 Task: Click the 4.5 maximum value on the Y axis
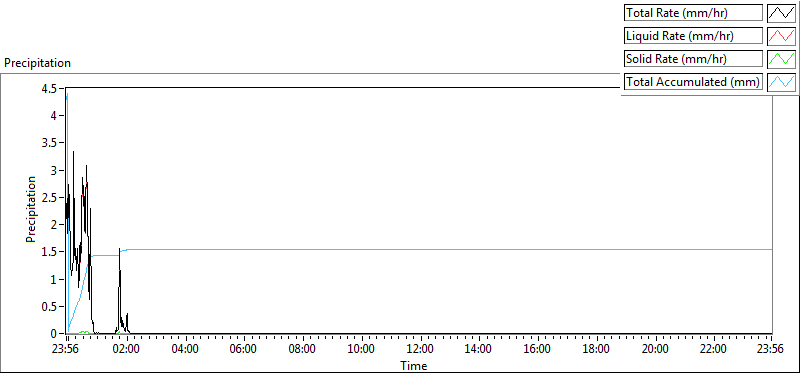point(53,88)
